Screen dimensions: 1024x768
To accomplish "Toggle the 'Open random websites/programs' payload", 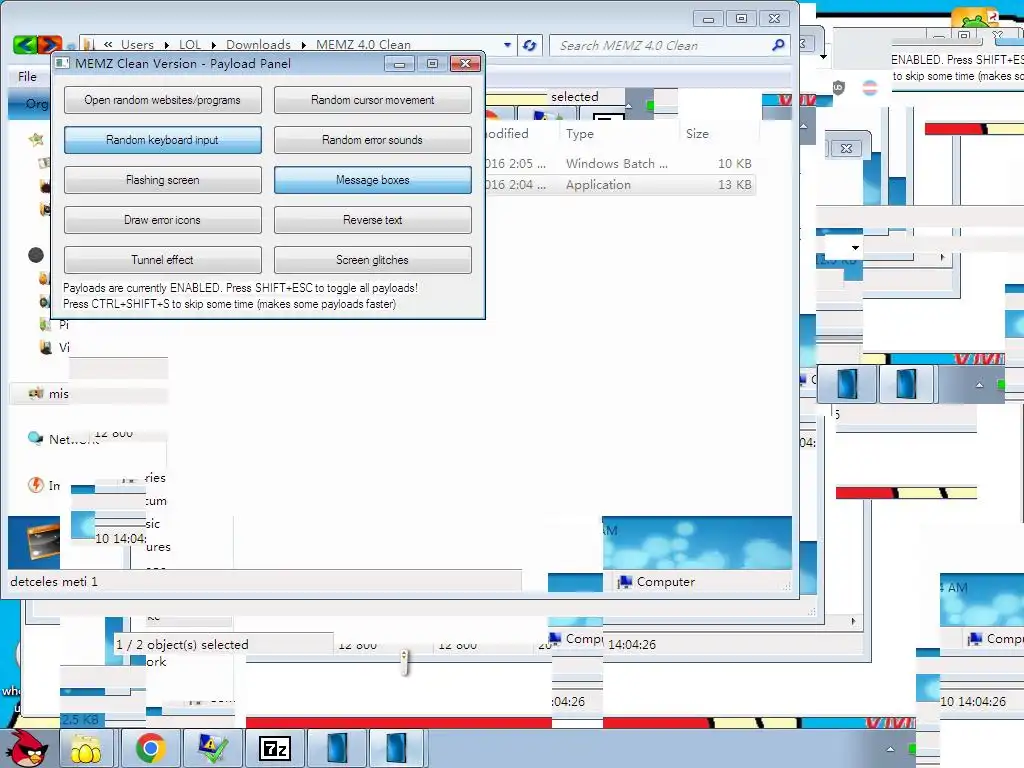I will click(163, 100).
